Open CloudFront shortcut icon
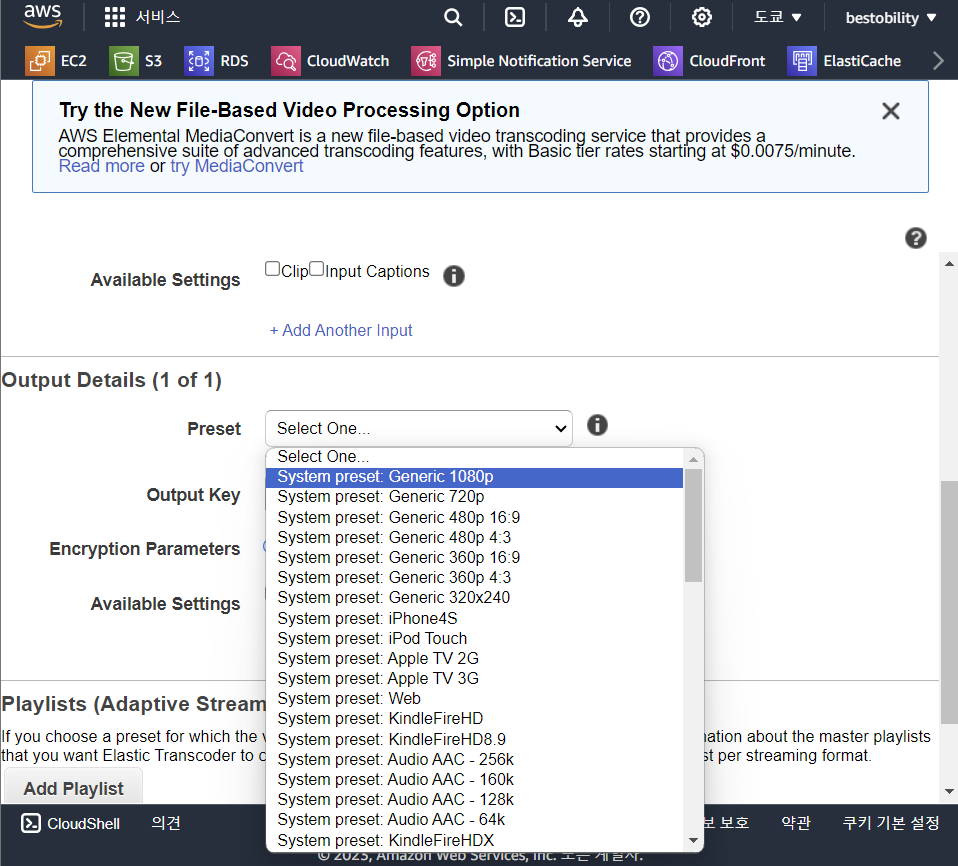The width and height of the screenshot is (958, 866). point(668,61)
